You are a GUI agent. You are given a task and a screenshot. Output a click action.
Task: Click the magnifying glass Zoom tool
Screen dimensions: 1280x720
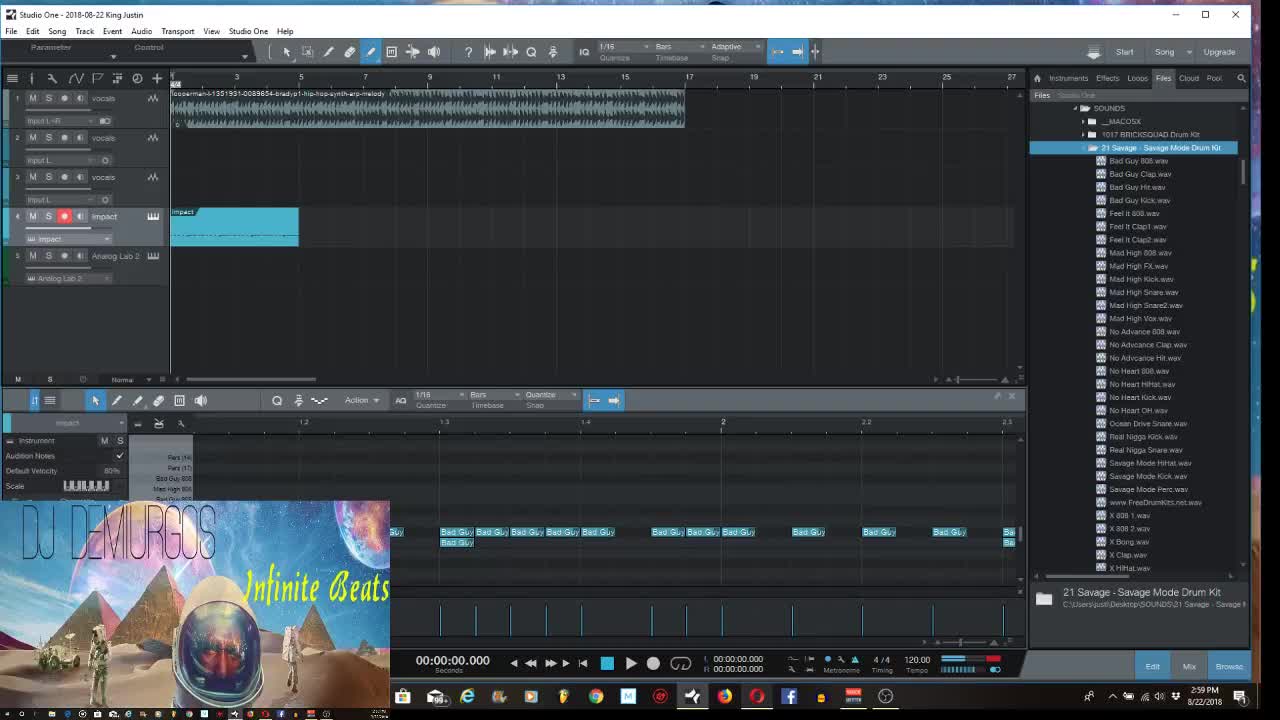(x=532, y=52)
